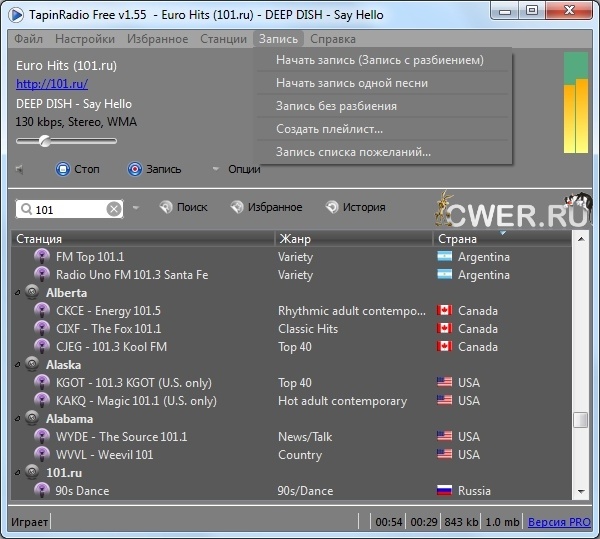Collapse the Alberta station group
Screen dimensions: 600x539
[17, 293]
